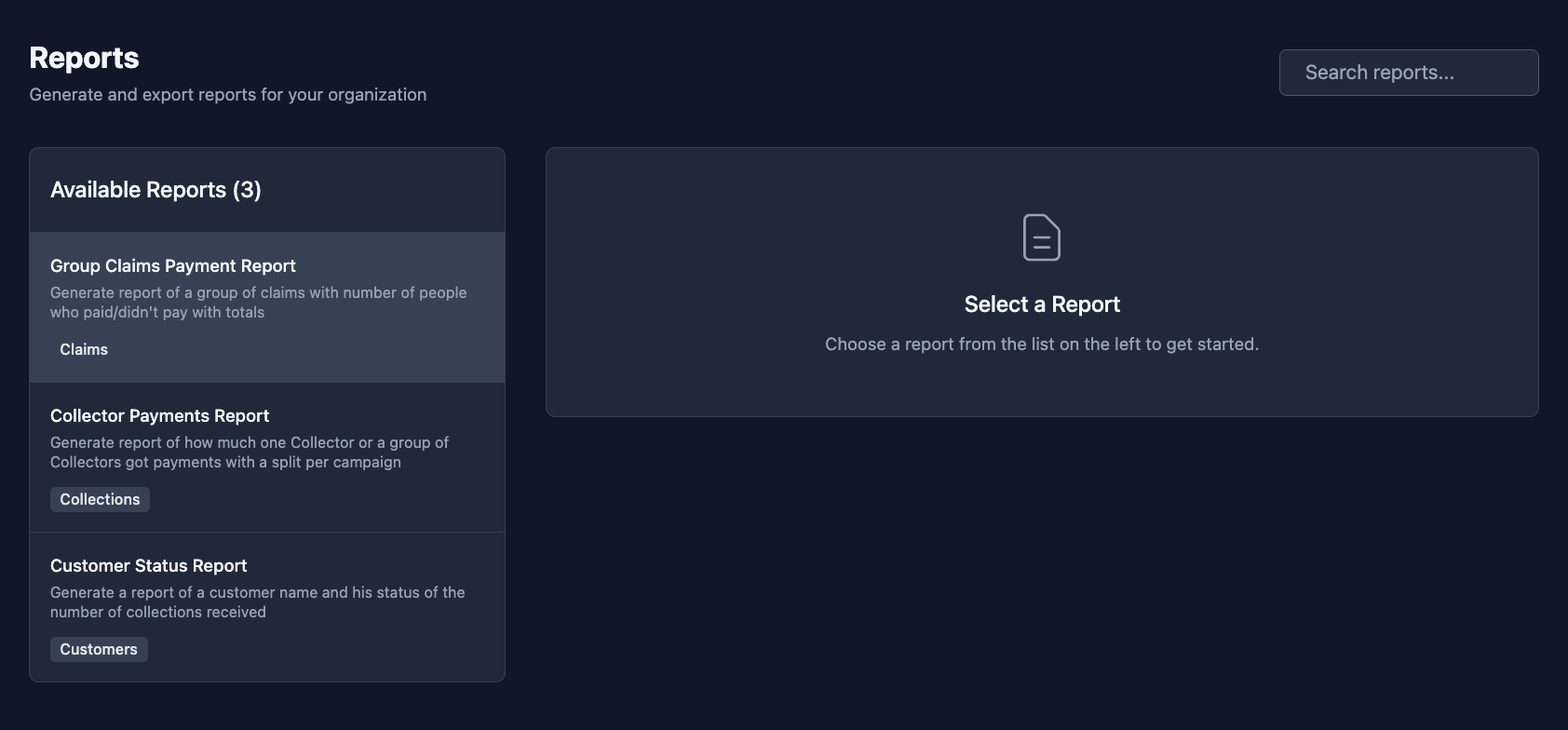Click 'who paid/didn't pay with totals' line
1568x730 pixels.
(157, 313)
